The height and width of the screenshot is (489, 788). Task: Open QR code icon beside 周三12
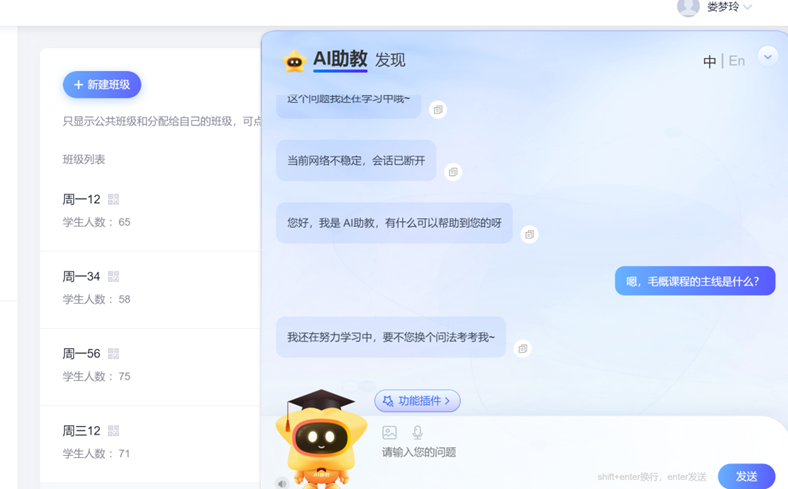113,431
